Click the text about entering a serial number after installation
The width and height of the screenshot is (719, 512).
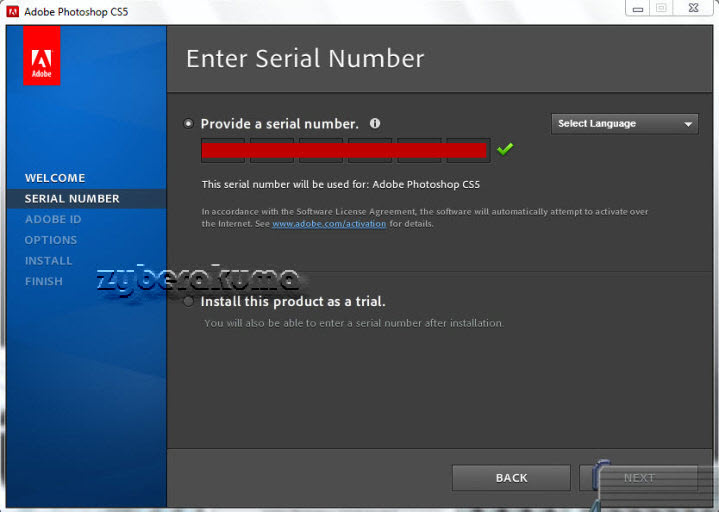click(x=354, y=323)
